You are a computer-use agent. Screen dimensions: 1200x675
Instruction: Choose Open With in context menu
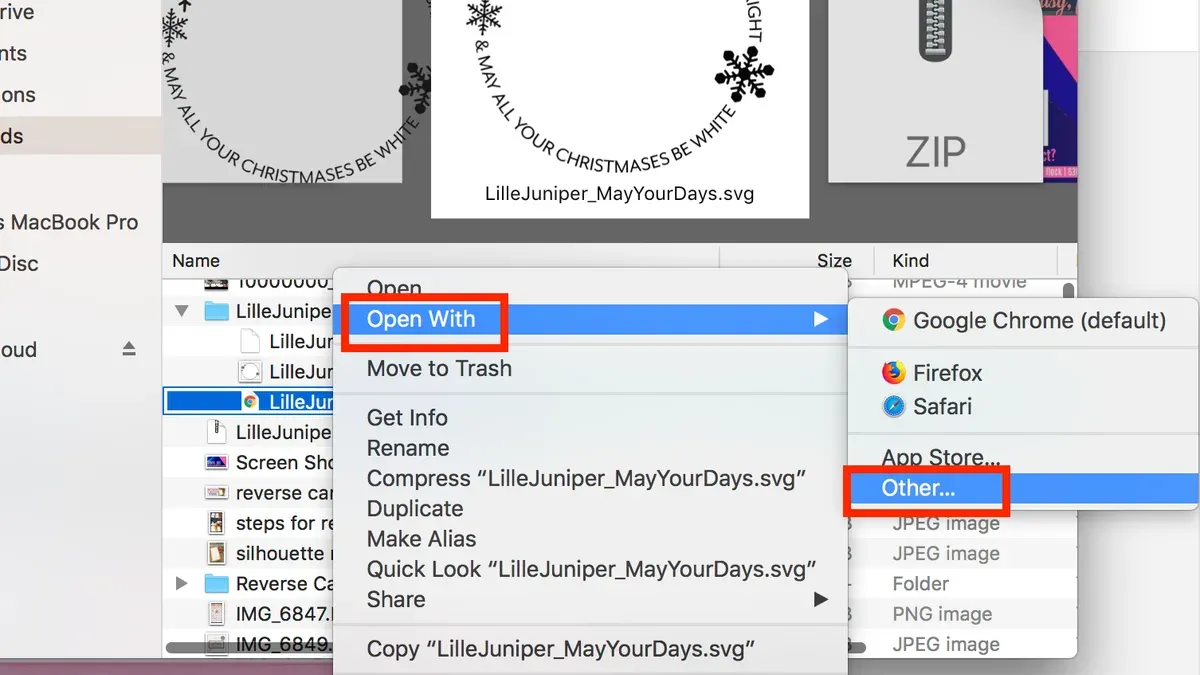point(590,319)
